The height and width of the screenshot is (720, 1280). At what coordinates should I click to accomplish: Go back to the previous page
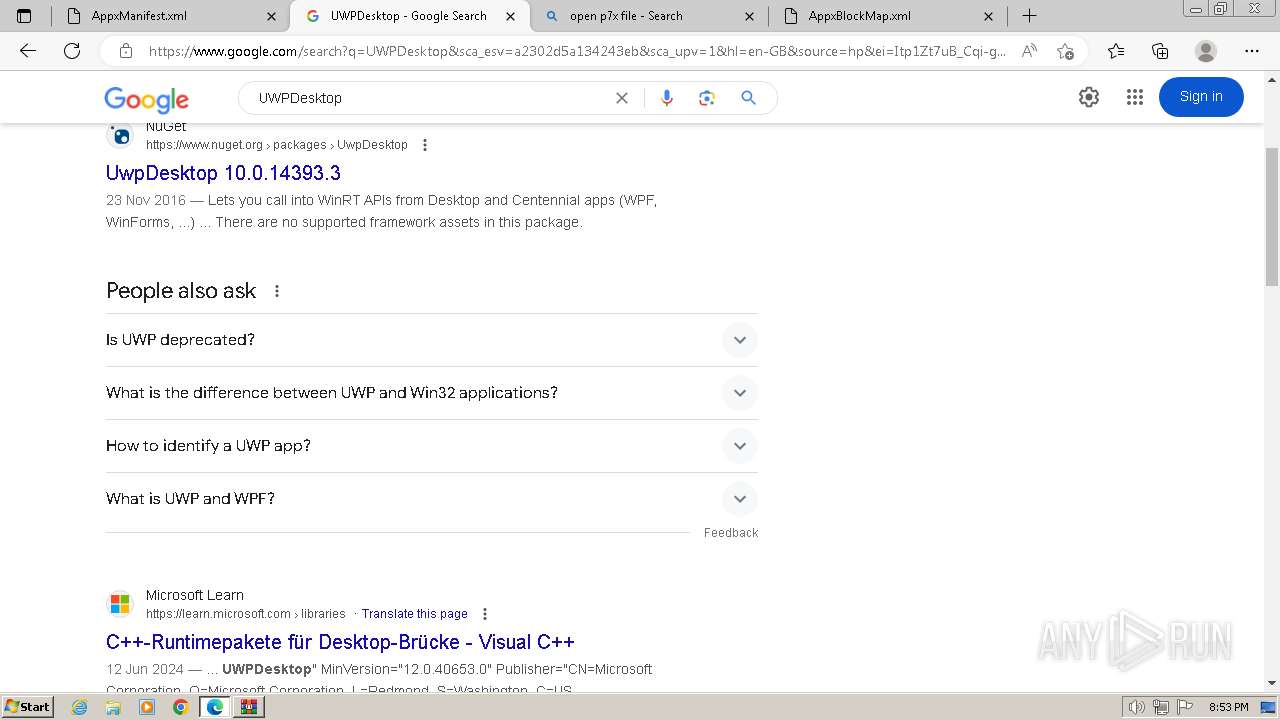[28, 51]
